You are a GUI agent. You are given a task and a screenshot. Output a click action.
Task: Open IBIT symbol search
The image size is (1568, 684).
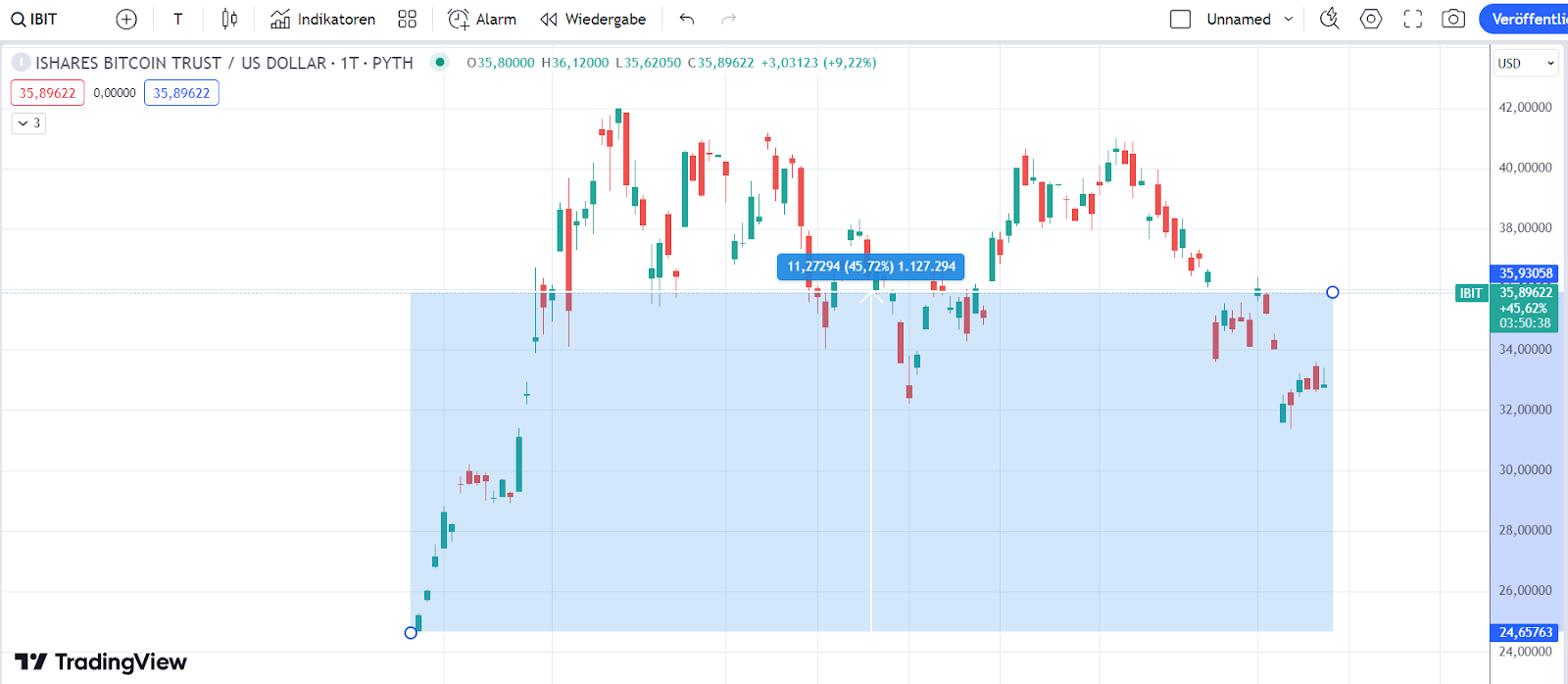(x=34, y=19)
